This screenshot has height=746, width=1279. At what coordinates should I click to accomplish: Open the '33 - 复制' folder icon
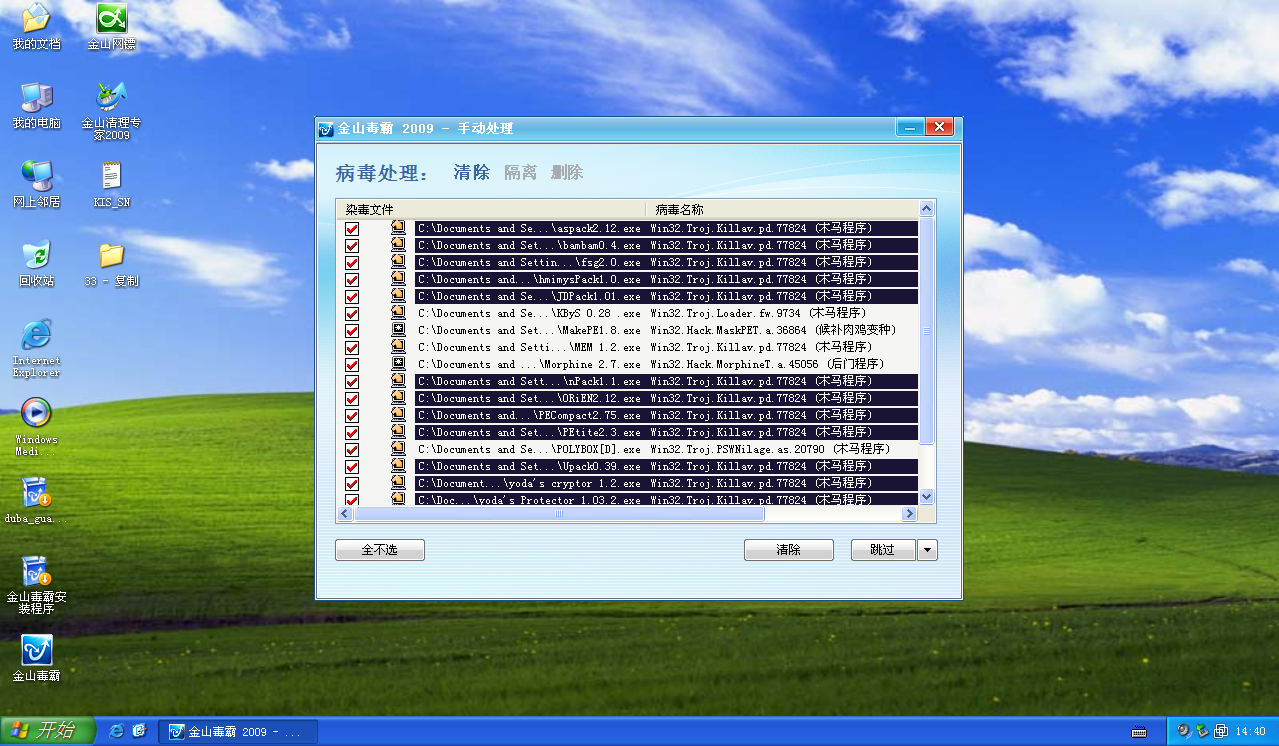click(x=111, y=263)
